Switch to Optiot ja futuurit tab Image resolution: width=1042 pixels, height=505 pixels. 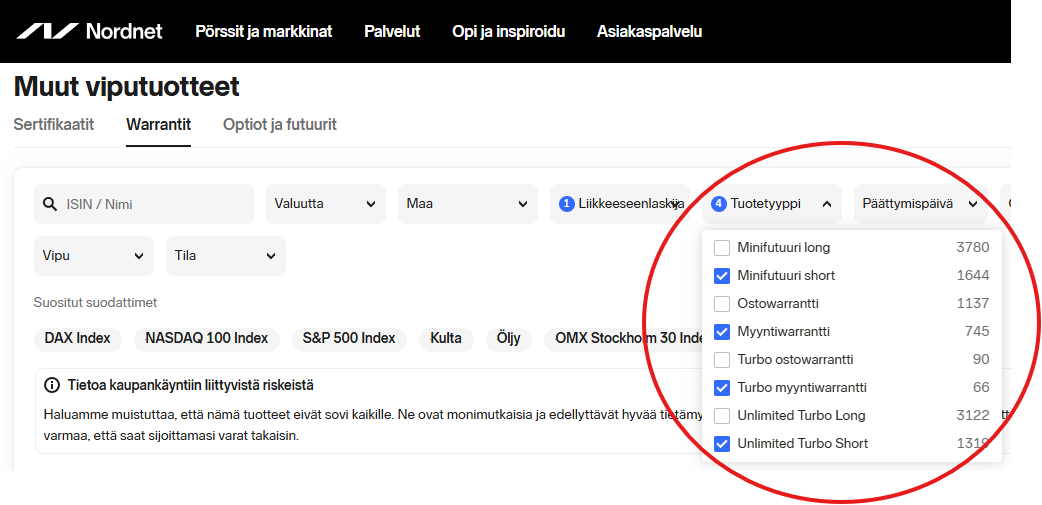pos(280,125)
